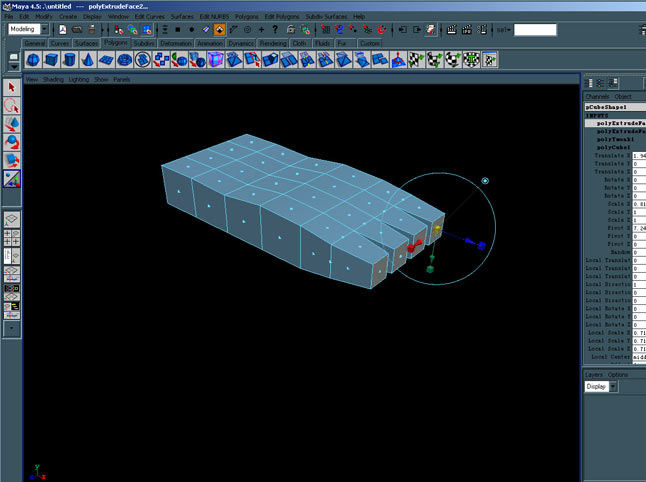646x482 pixels.
Task: Switch to single perspective view layout
Action: pos(12,219)
